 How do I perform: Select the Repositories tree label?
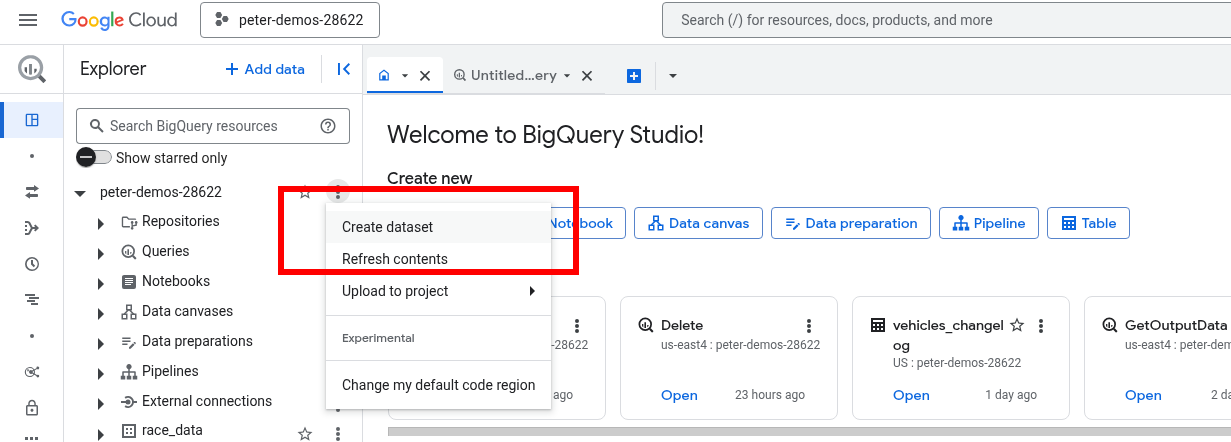[180, 221]
